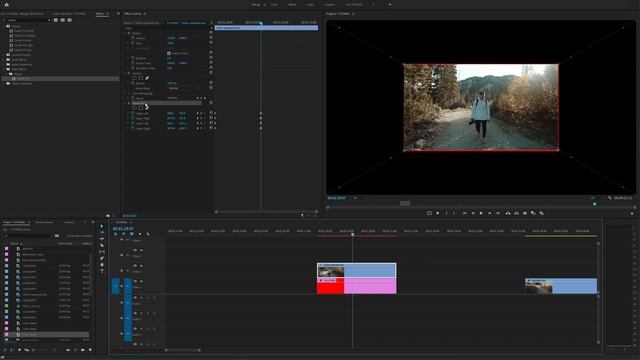Click Mark Out in Program monitor

454,213
